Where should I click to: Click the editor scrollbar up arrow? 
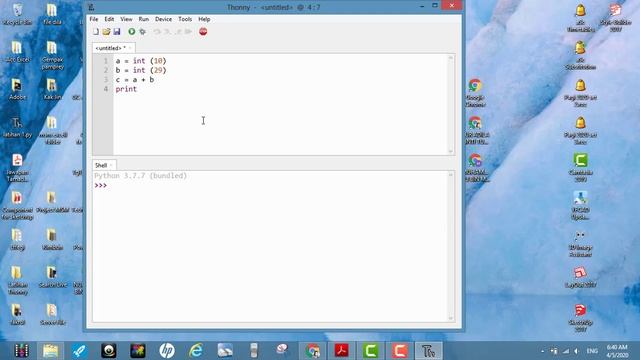click(x=451, y=58)
